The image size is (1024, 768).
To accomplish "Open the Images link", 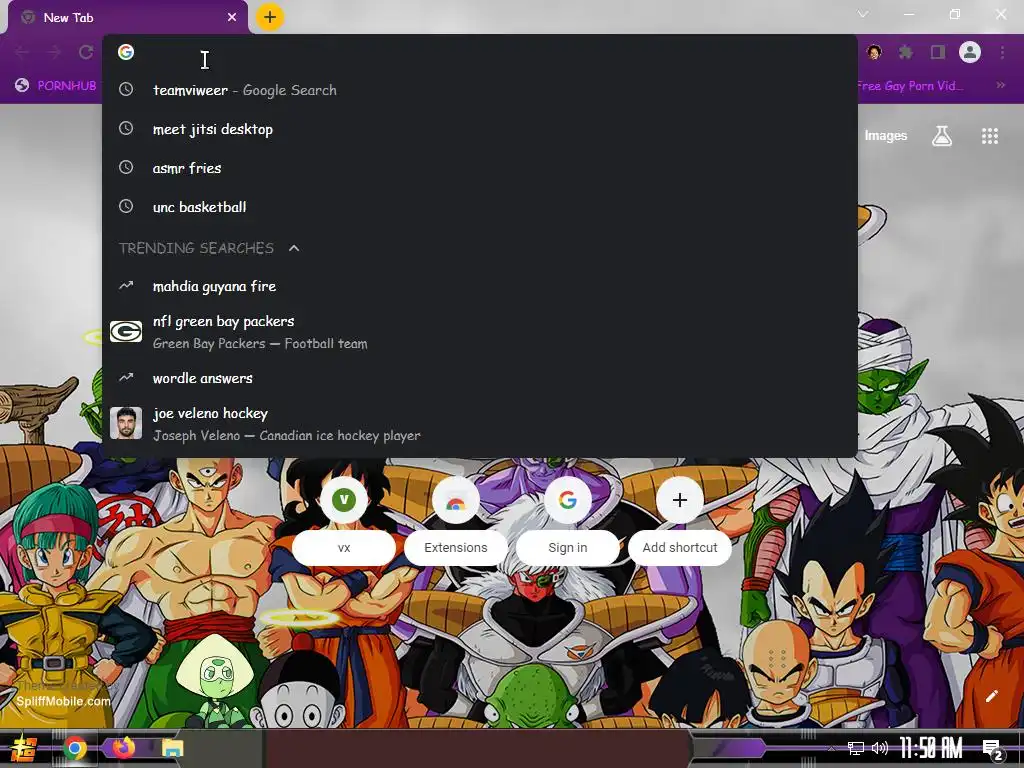I will pyautogui.click(x=886, y=136).
